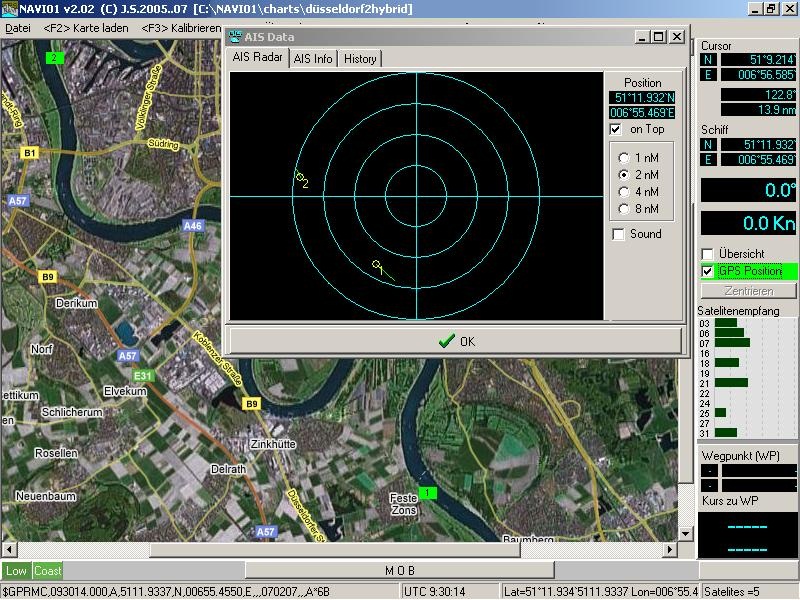Viewport: 800px width, 600px height.
Task: Click the NAVIO1 application icon in title bar
Action: pos(9,8)
